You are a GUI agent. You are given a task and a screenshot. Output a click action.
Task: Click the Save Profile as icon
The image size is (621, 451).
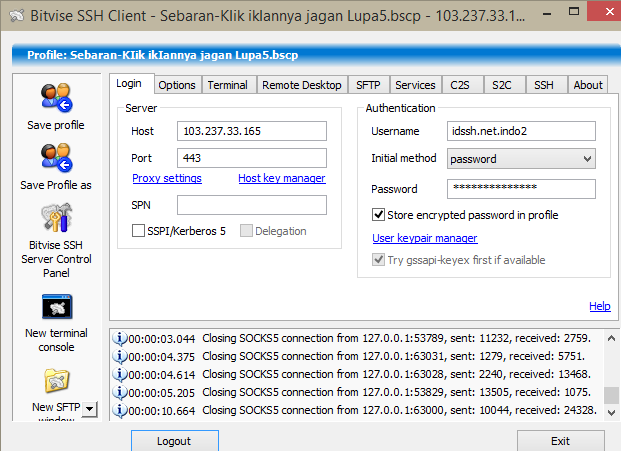coord(56,158)
